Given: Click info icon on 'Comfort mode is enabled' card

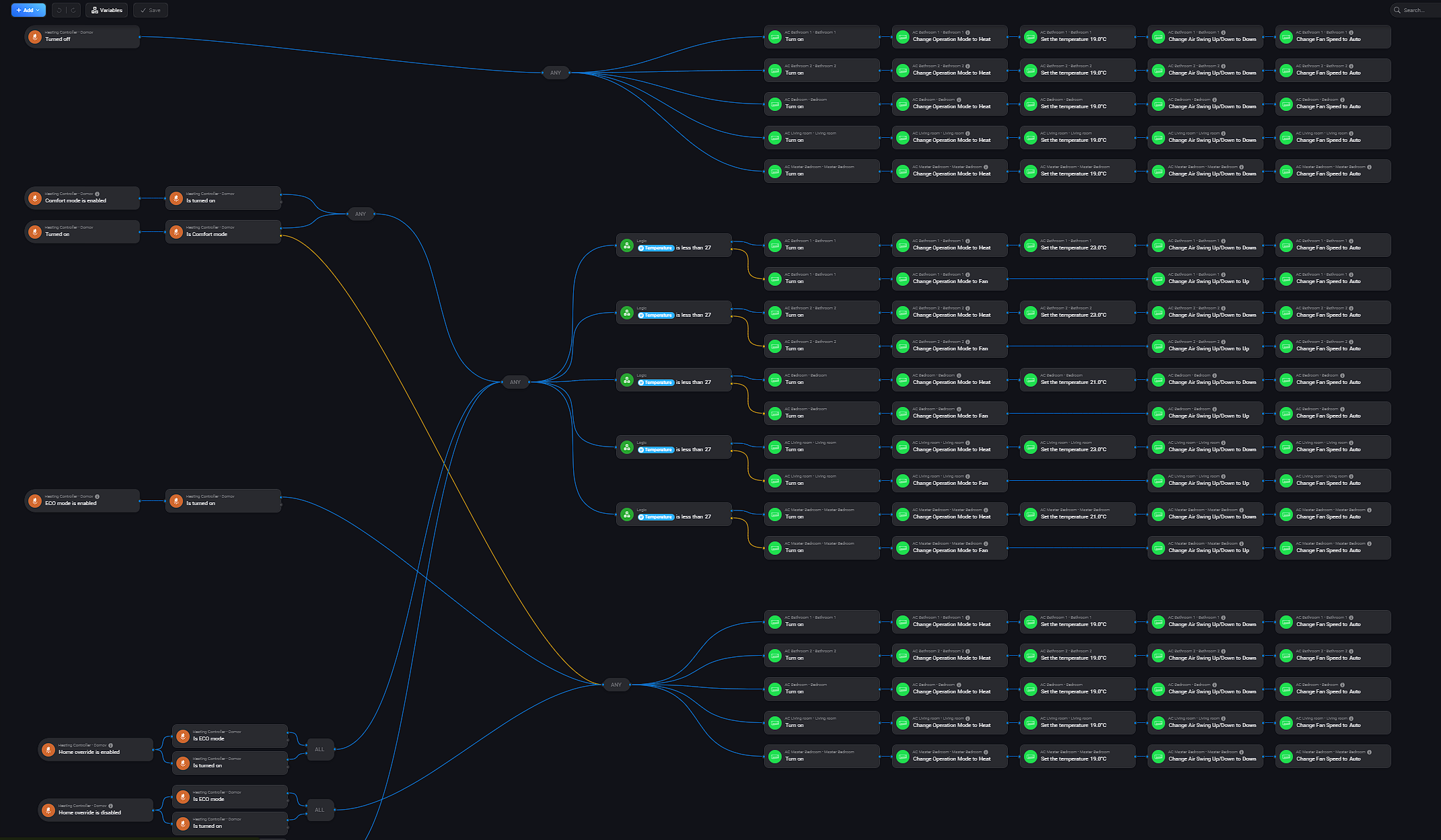Looking at the screenshot, I should 98,194.
